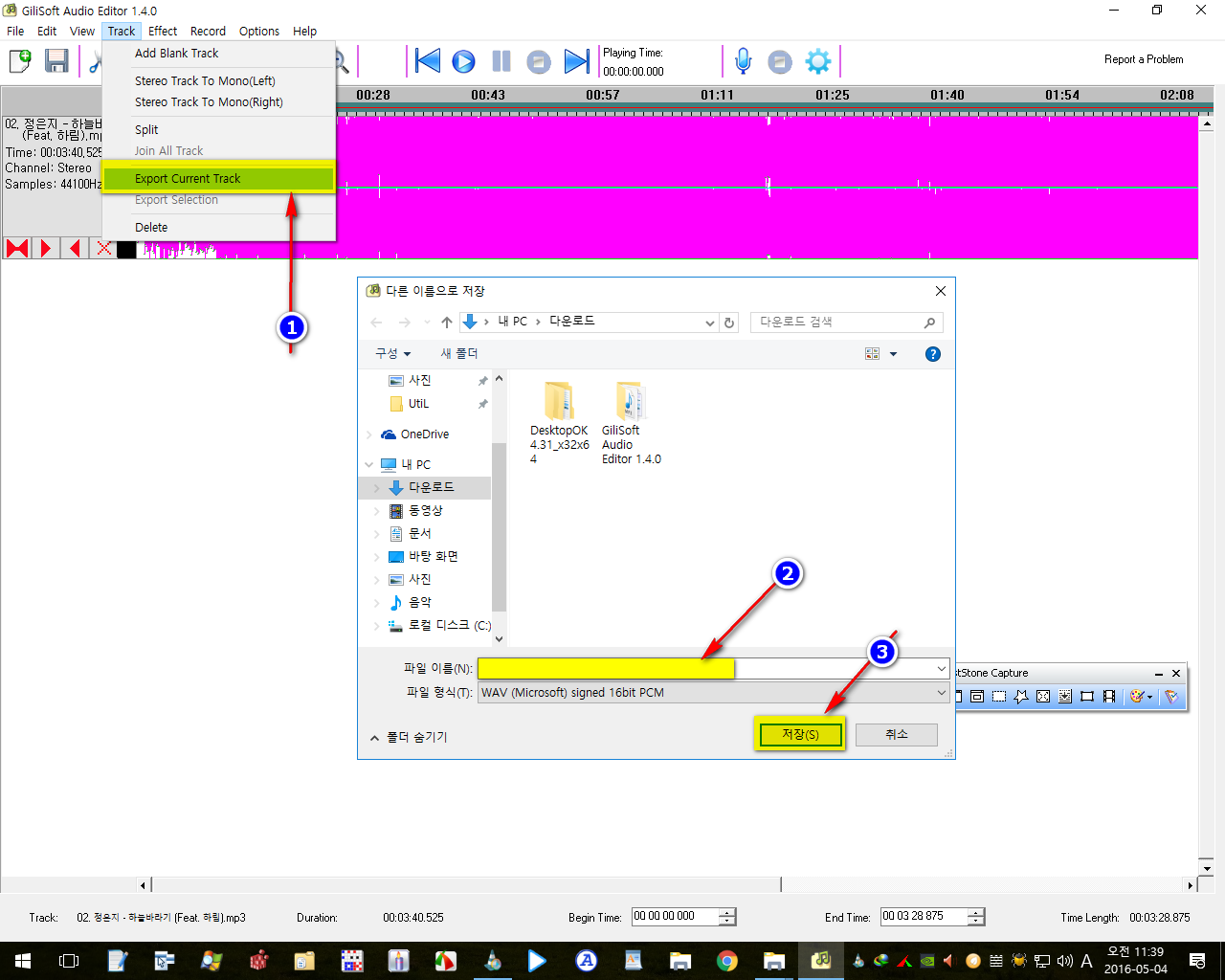Image resolution: width=1225 pixels, height=980 pixels.
Task: Increase Begin Time with its up spinner
Action: (x=727, y=912)
